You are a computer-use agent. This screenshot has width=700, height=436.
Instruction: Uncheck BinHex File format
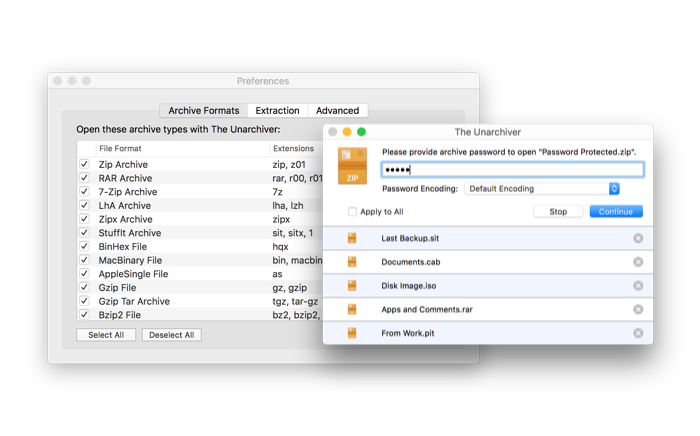84,246
